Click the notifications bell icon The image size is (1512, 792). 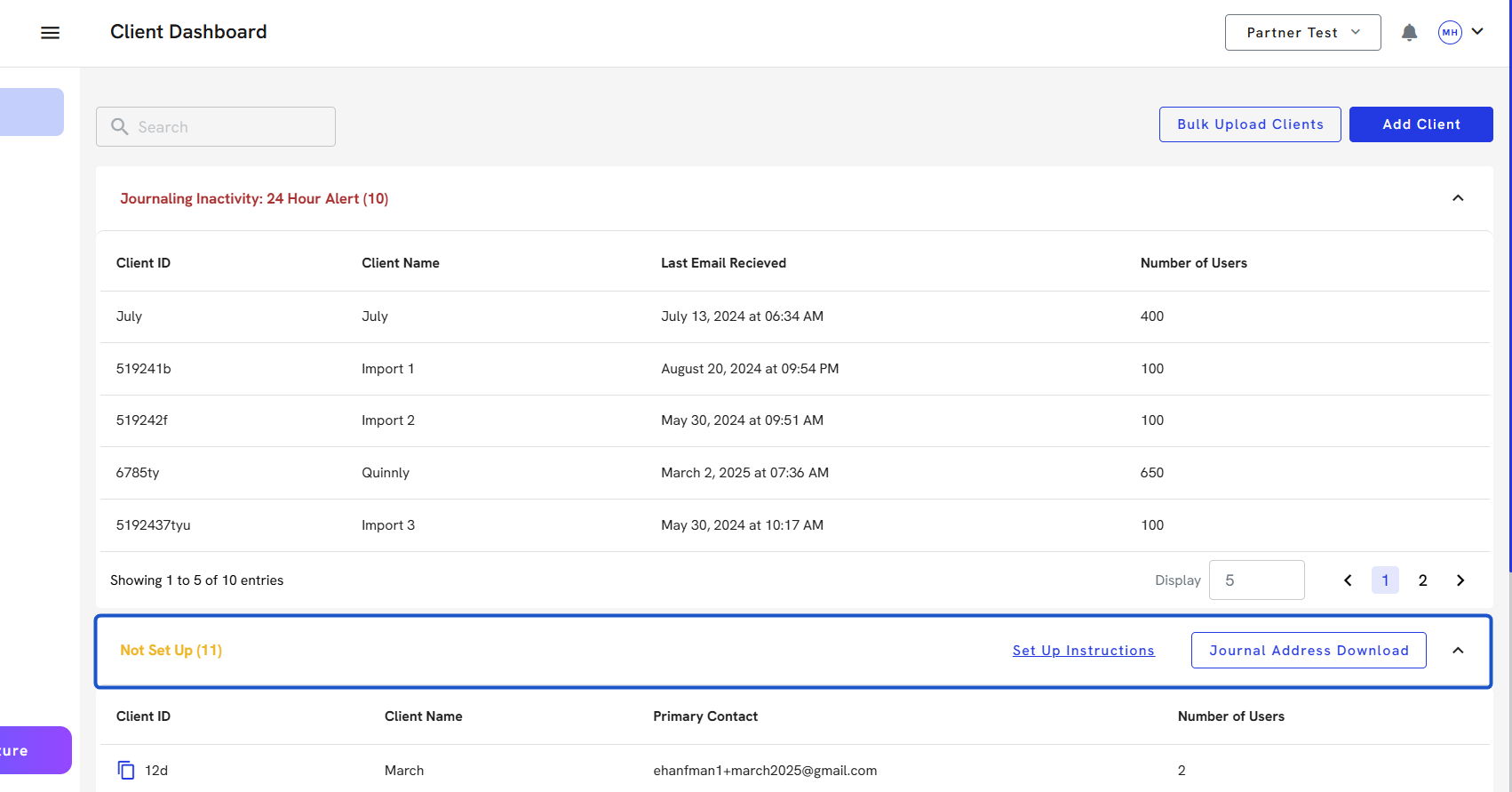tap(1409, 33)
